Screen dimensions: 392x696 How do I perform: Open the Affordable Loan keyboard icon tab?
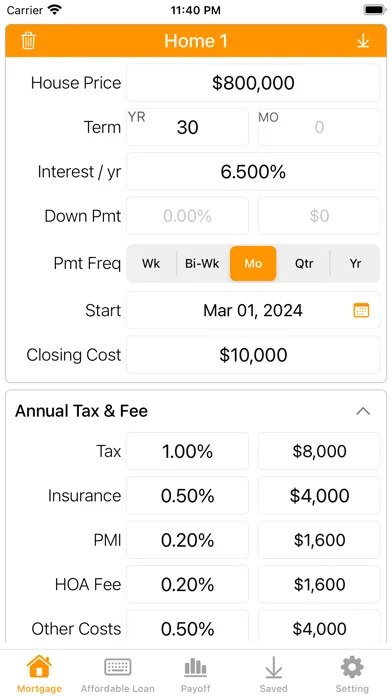[x=118, y=674]
